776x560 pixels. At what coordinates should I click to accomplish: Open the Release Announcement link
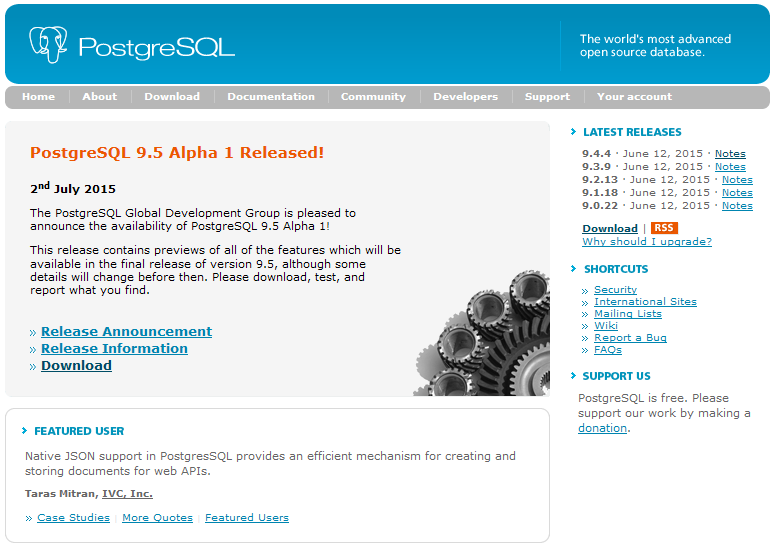point(127,331)
